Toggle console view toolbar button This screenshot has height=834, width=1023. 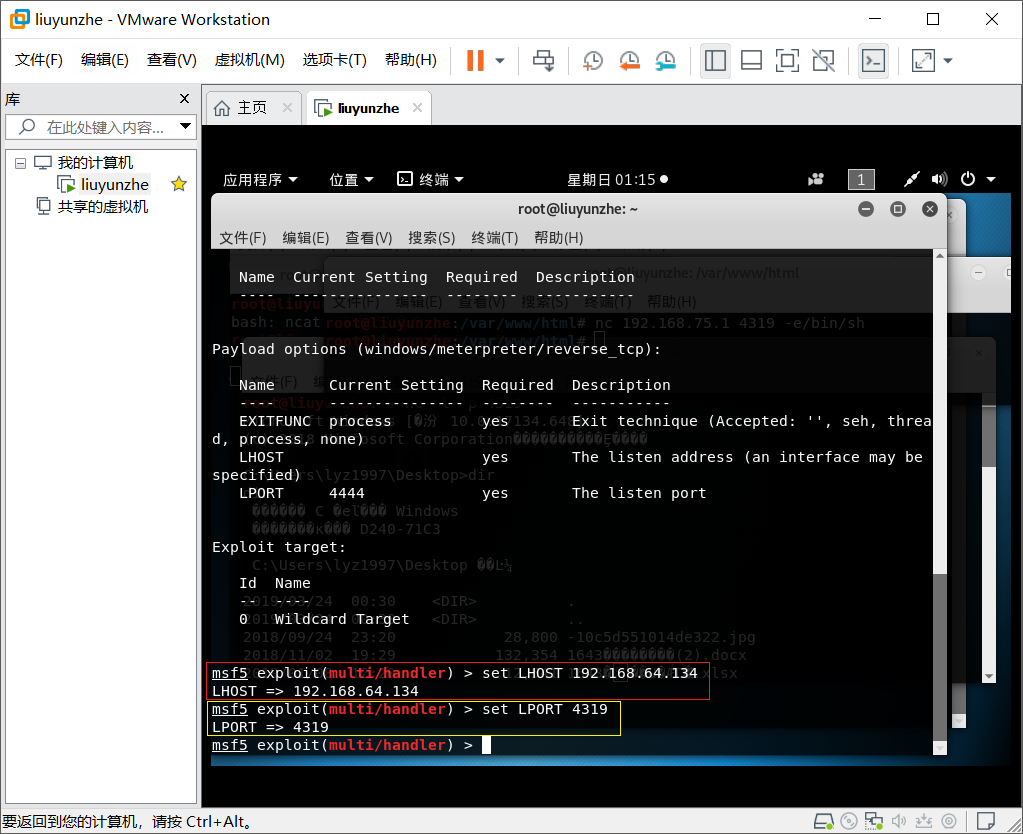click(x=874, y=61)
